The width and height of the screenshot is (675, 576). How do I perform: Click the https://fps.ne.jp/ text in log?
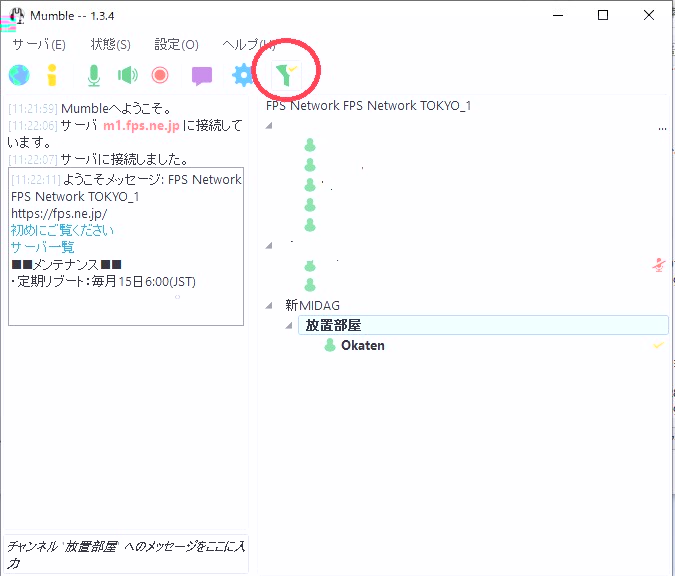pyautogui.click(x=59, y=214)
